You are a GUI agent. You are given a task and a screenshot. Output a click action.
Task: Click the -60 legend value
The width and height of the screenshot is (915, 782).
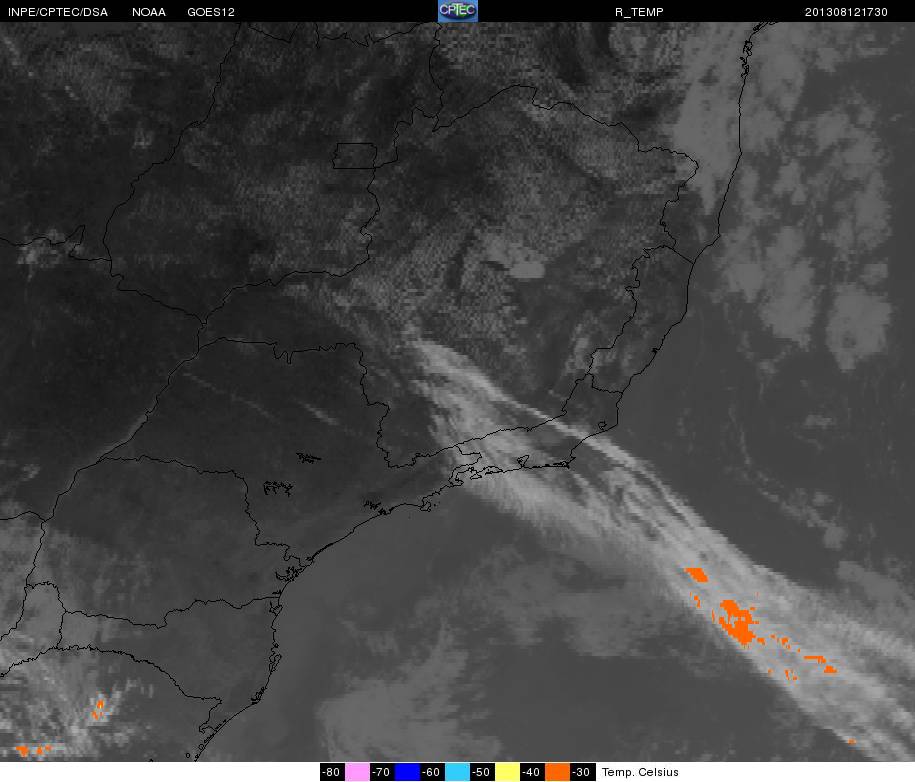tap(432, 772)
